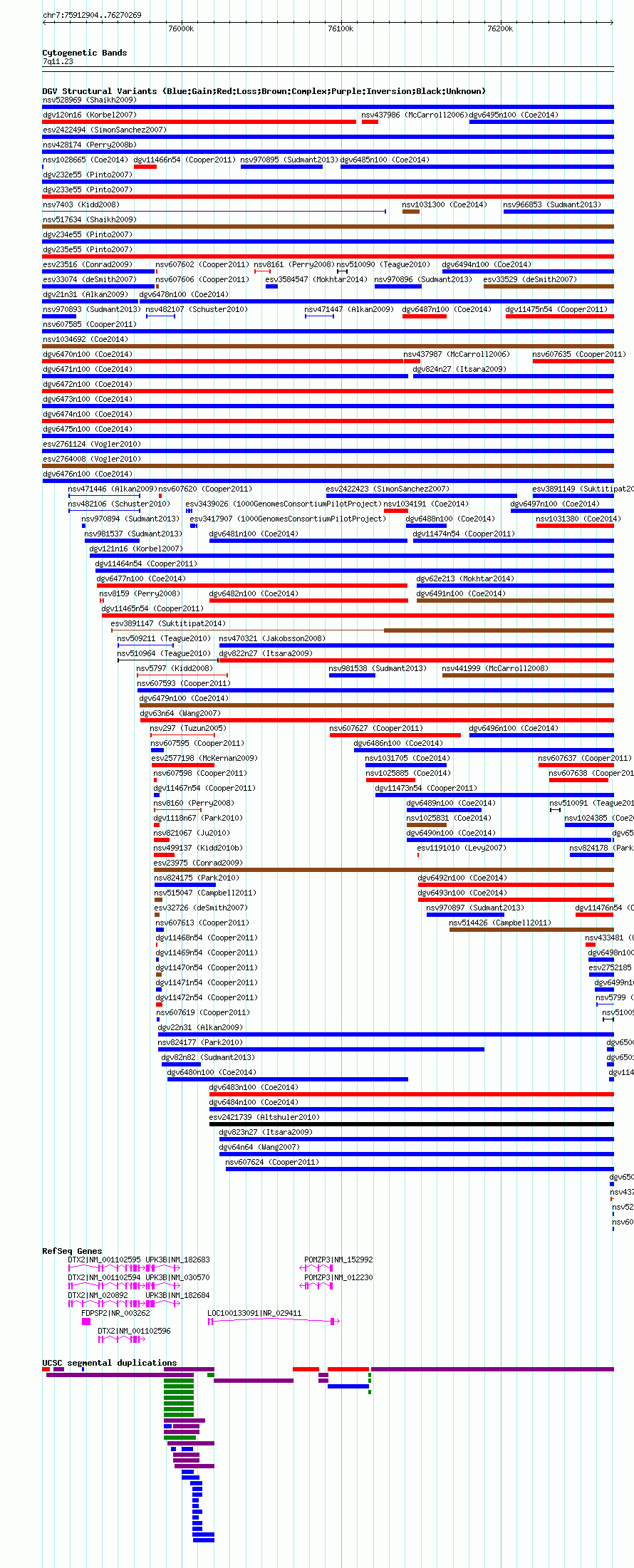The image size is (634, 1568).
Task: Select esv33529 (deSmith2007) label
Action: pyautogui.click(x=530, y=279)
